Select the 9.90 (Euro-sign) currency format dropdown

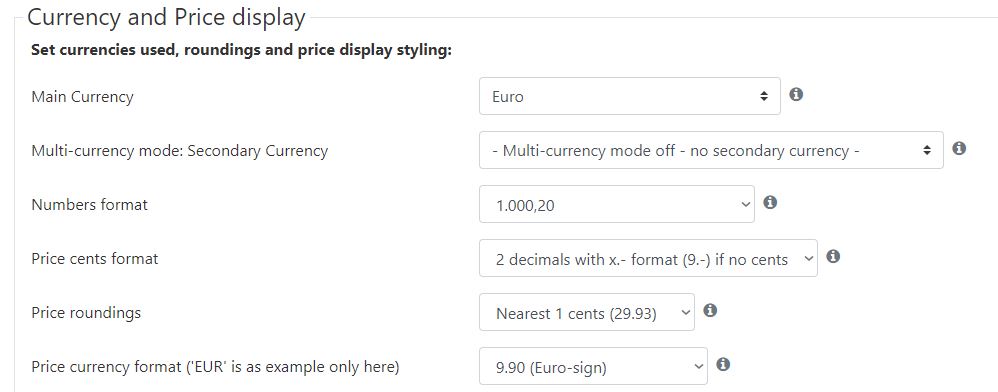[x=593, y=367]
